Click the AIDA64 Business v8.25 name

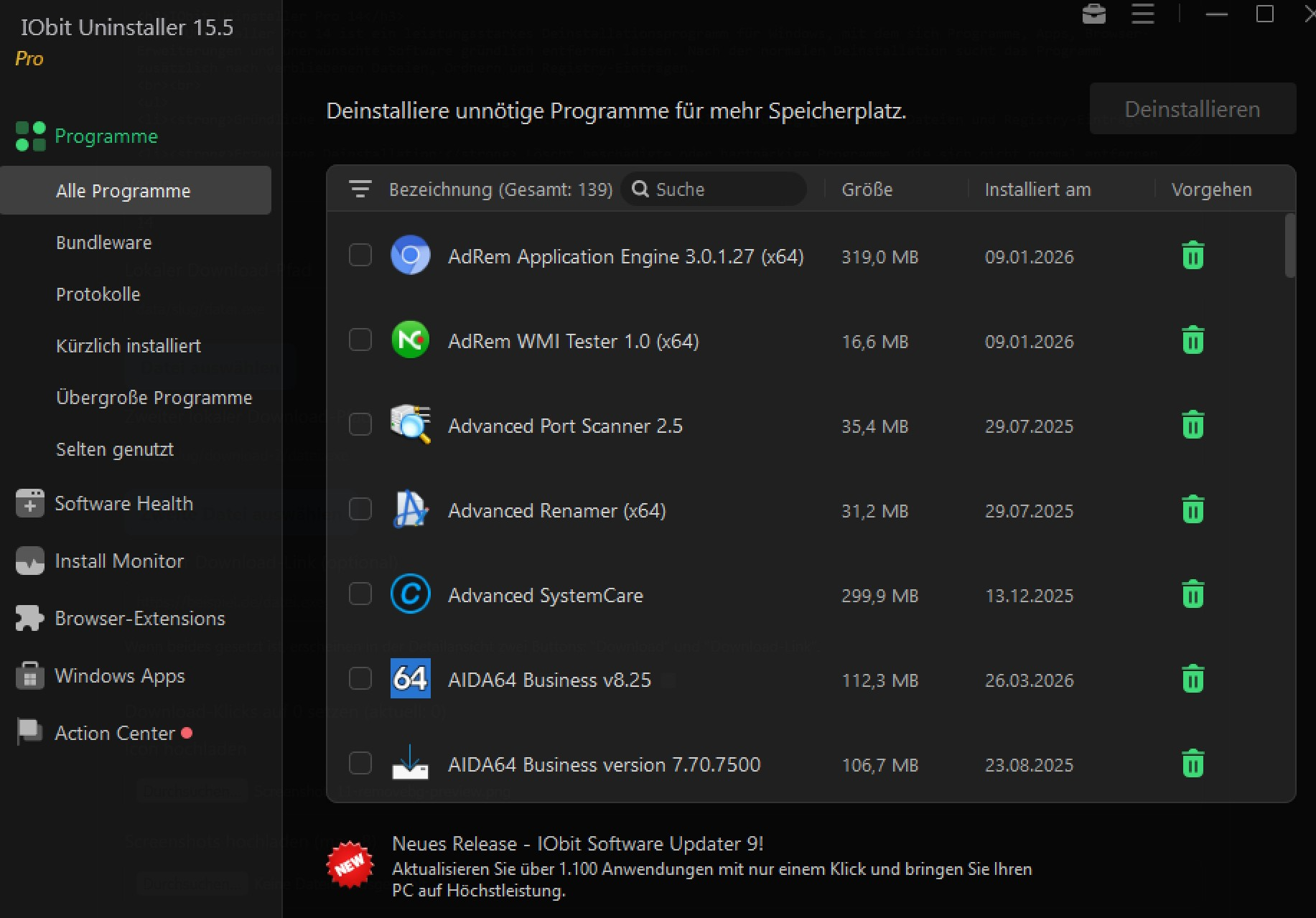pyautogui.click(x=549, y=680)
